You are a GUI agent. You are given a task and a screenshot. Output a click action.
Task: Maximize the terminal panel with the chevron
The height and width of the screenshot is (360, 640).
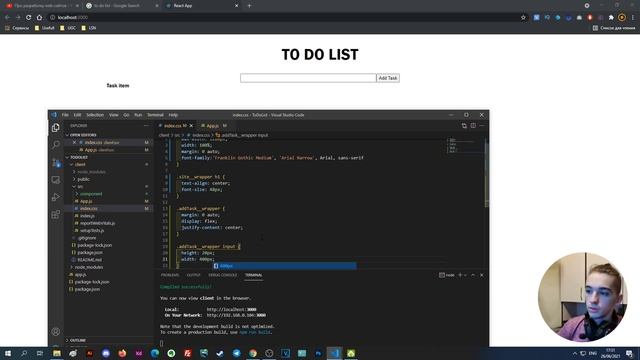(x=473, y=275)
